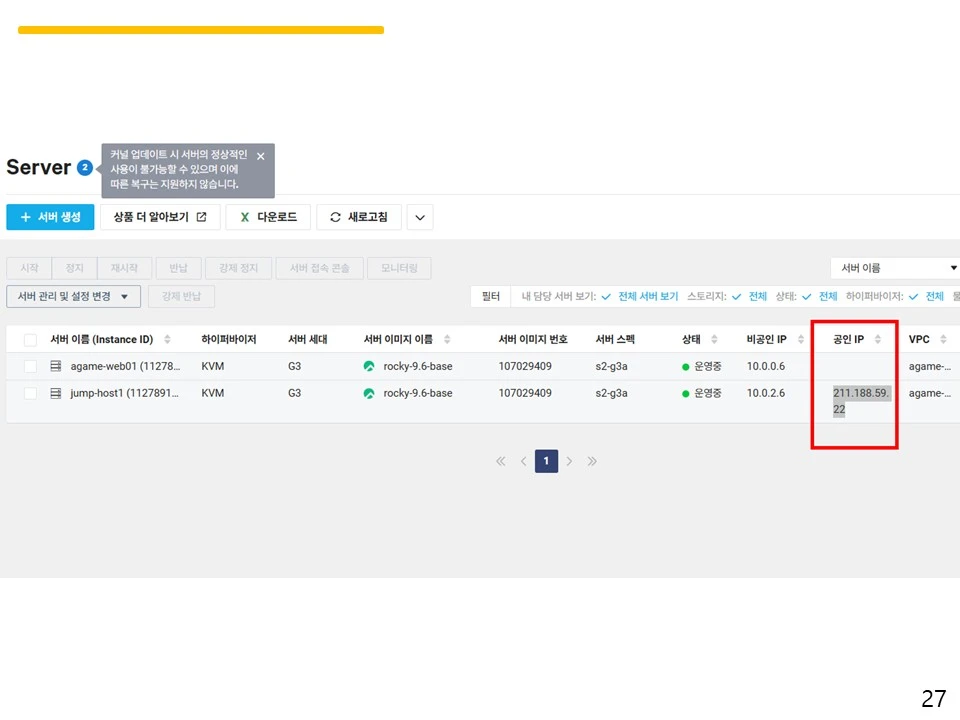The image size is (960, 720).
Task: Check the jump-host1 row checkbox
Action: click(30, 393)
